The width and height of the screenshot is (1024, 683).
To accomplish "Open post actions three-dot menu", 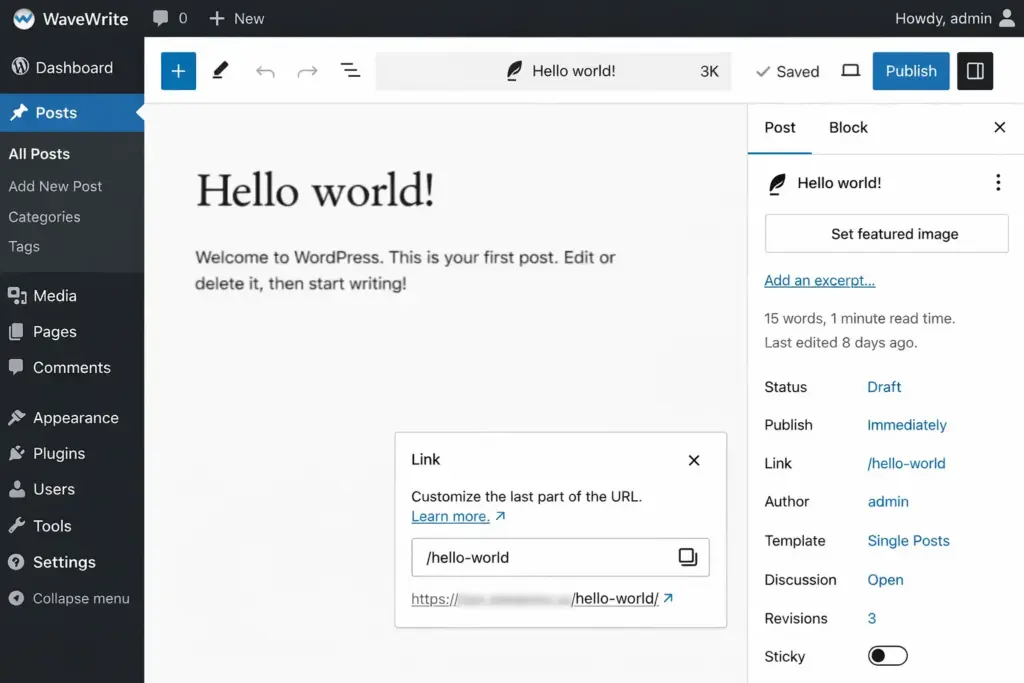I will point(997,183).
